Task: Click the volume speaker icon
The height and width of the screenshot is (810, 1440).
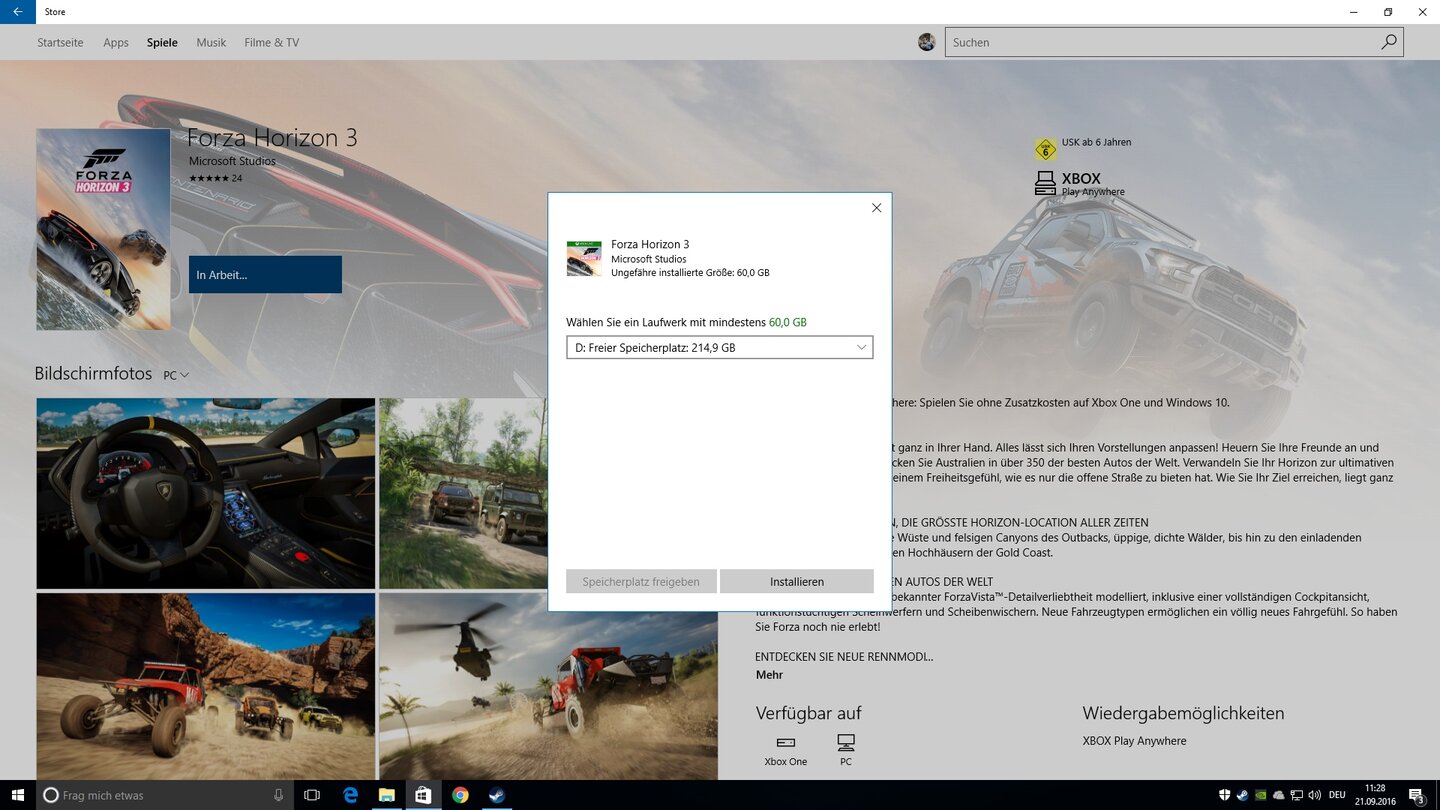Action: coord(1314,795)
